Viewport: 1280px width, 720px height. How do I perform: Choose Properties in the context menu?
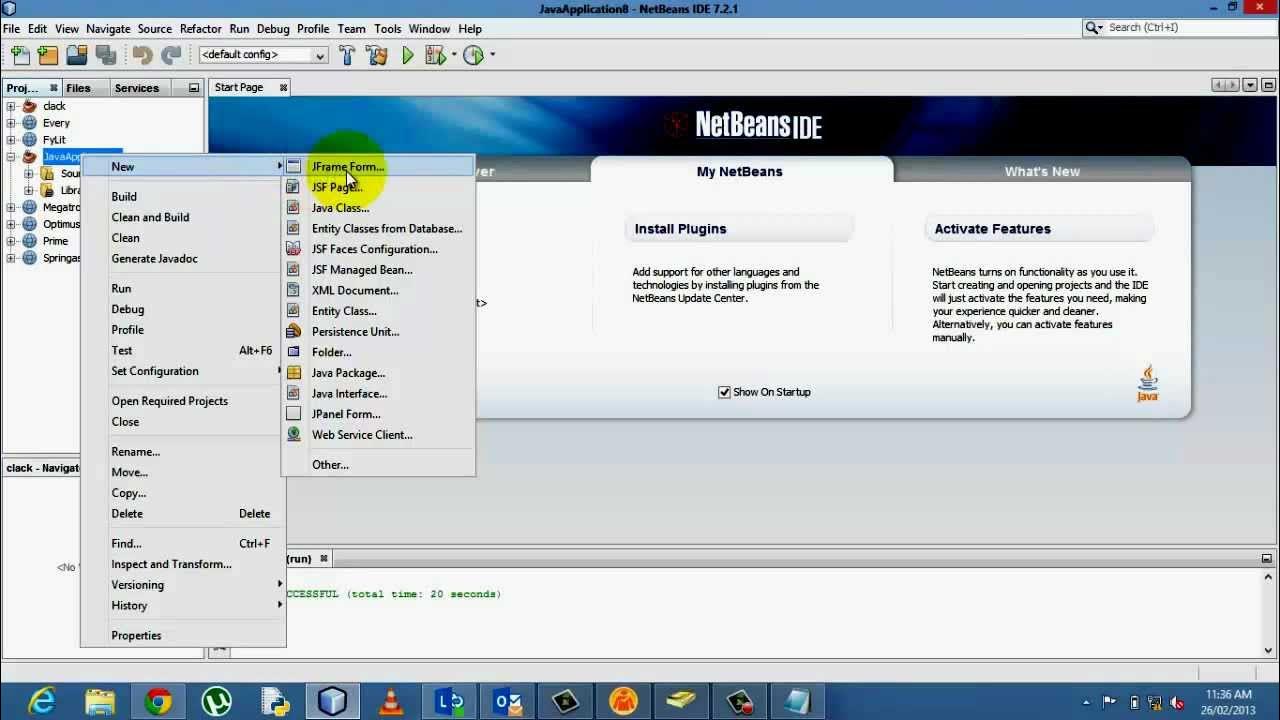click(182, 636)
